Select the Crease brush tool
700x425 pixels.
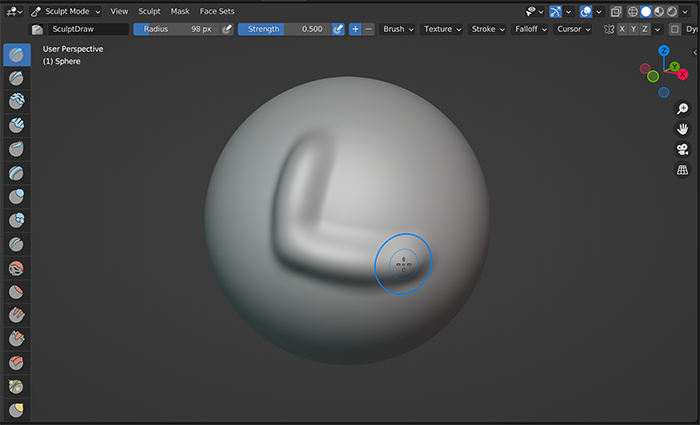(x=17, y=244)
